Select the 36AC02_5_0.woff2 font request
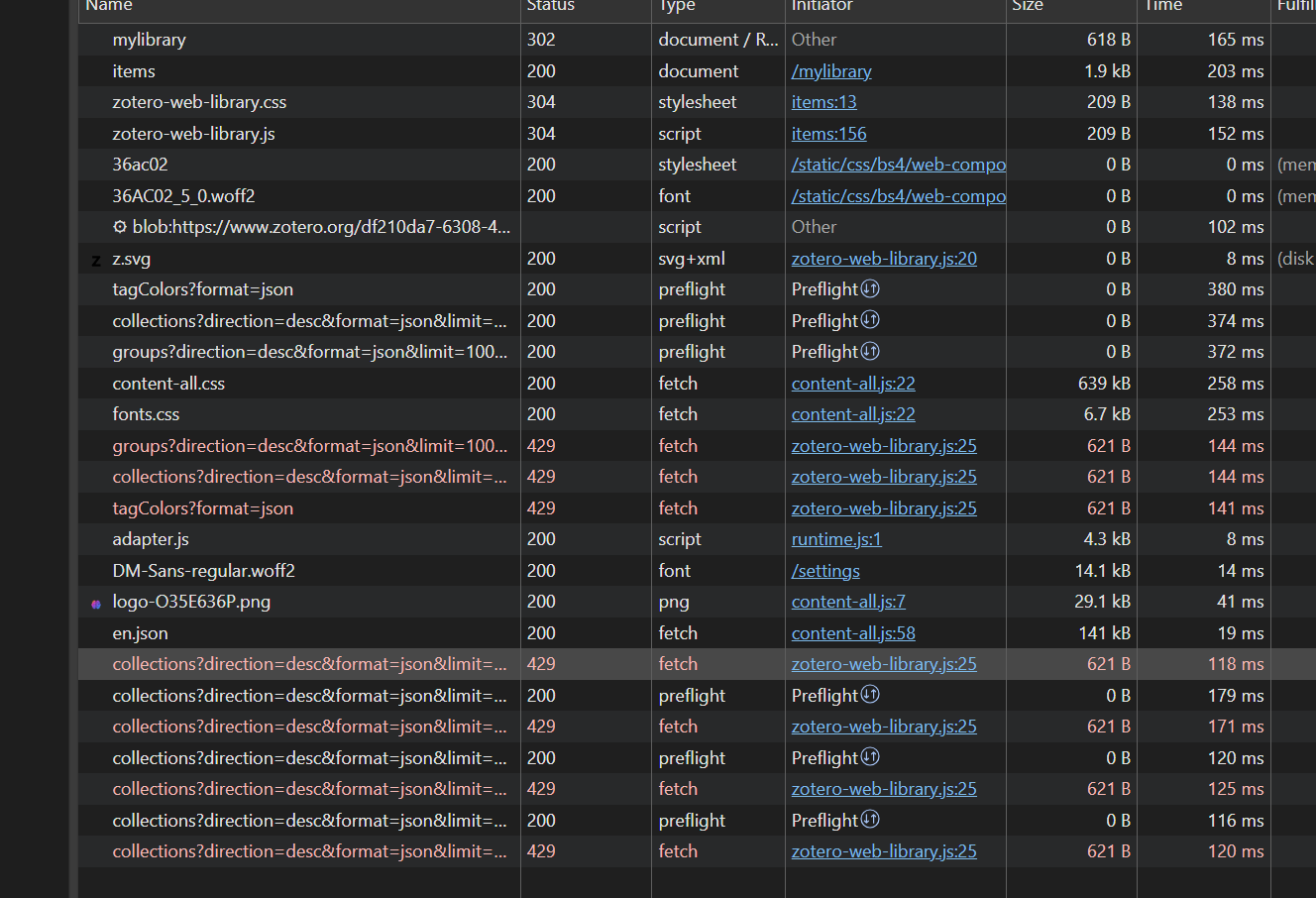Image resolution: width=1316 pixels, height=898 pixels. [183, 196]
